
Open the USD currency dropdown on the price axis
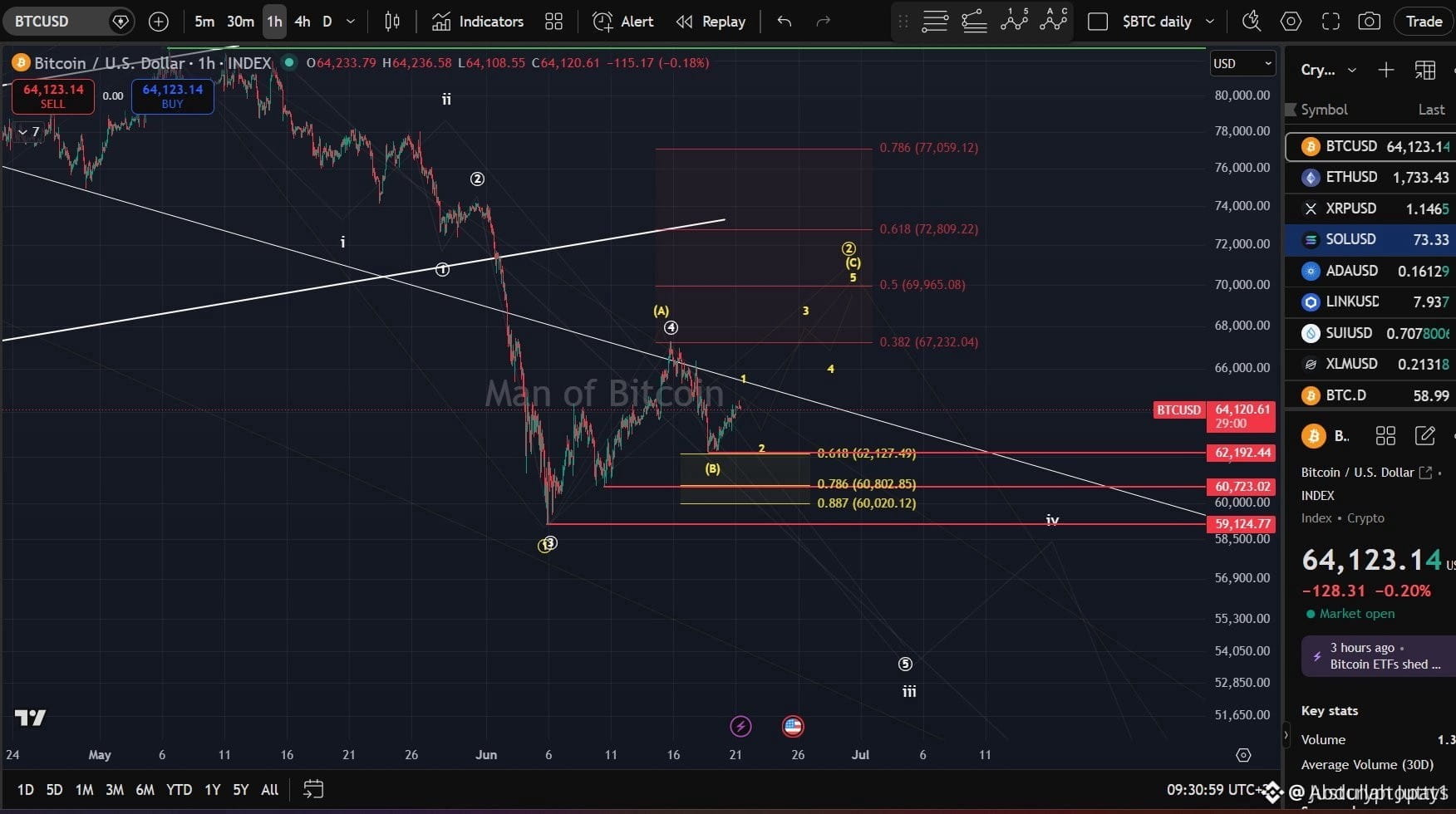[1242, 63]
